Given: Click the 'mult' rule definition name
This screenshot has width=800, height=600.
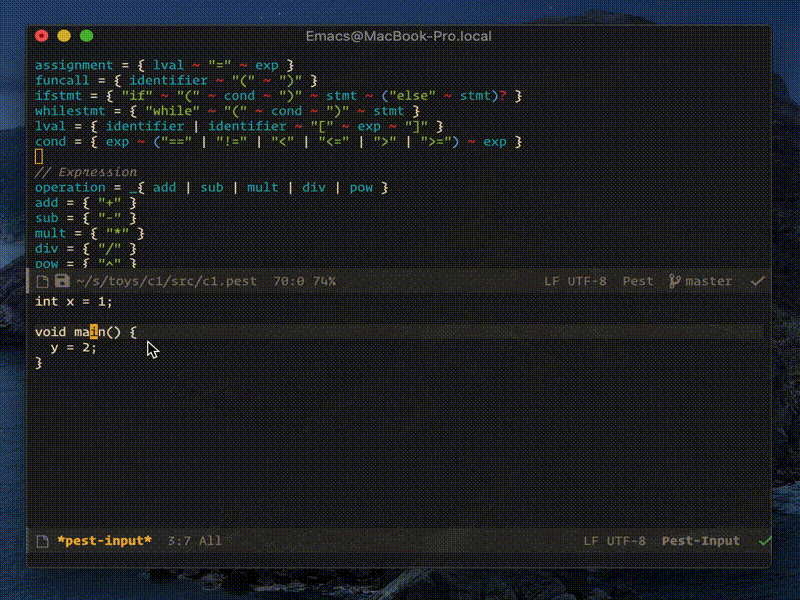Looking at the screenshot, I should tap(50, 234).
